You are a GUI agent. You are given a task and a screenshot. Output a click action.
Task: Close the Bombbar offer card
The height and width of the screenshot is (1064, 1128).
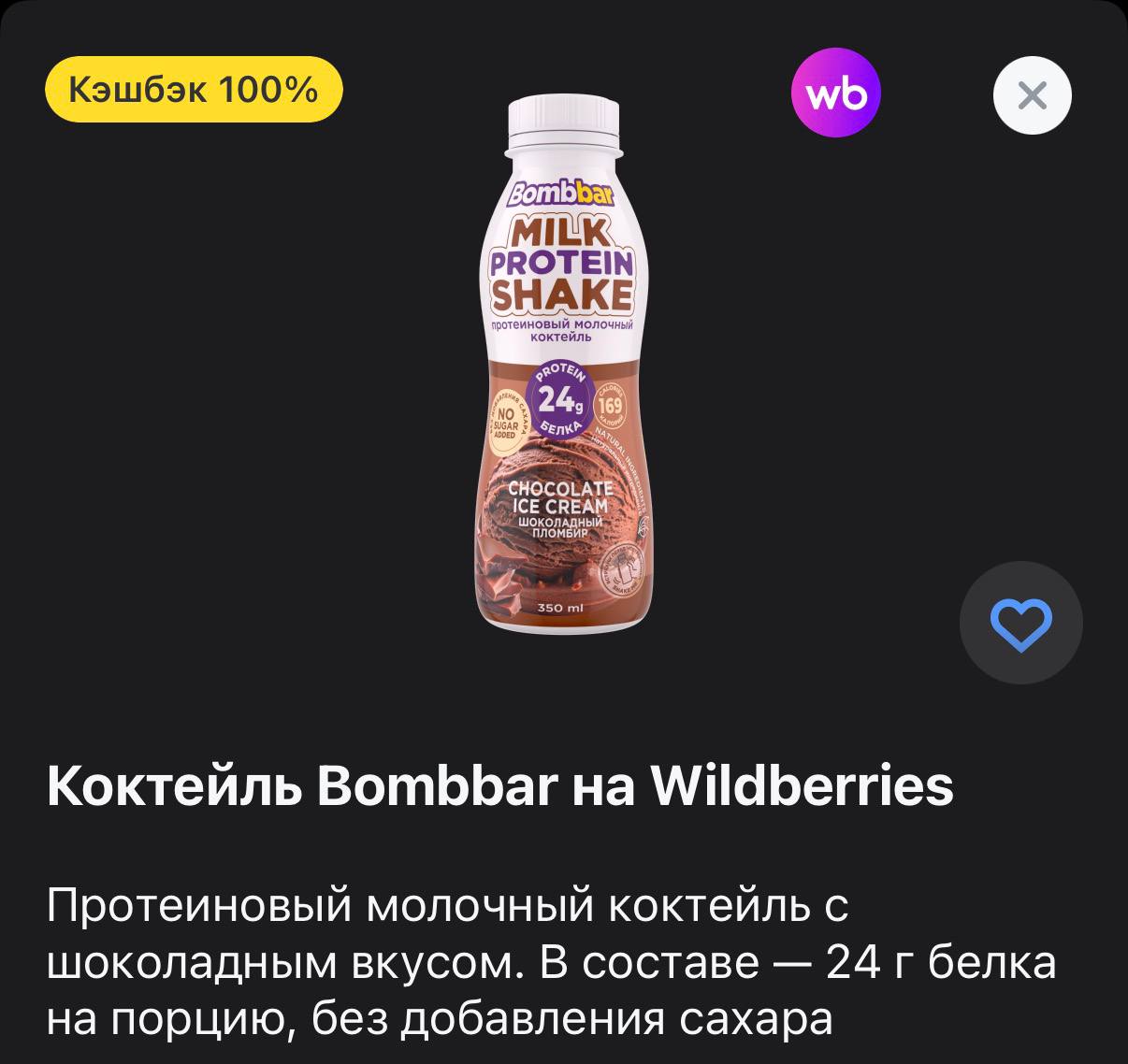point(1032,95)
